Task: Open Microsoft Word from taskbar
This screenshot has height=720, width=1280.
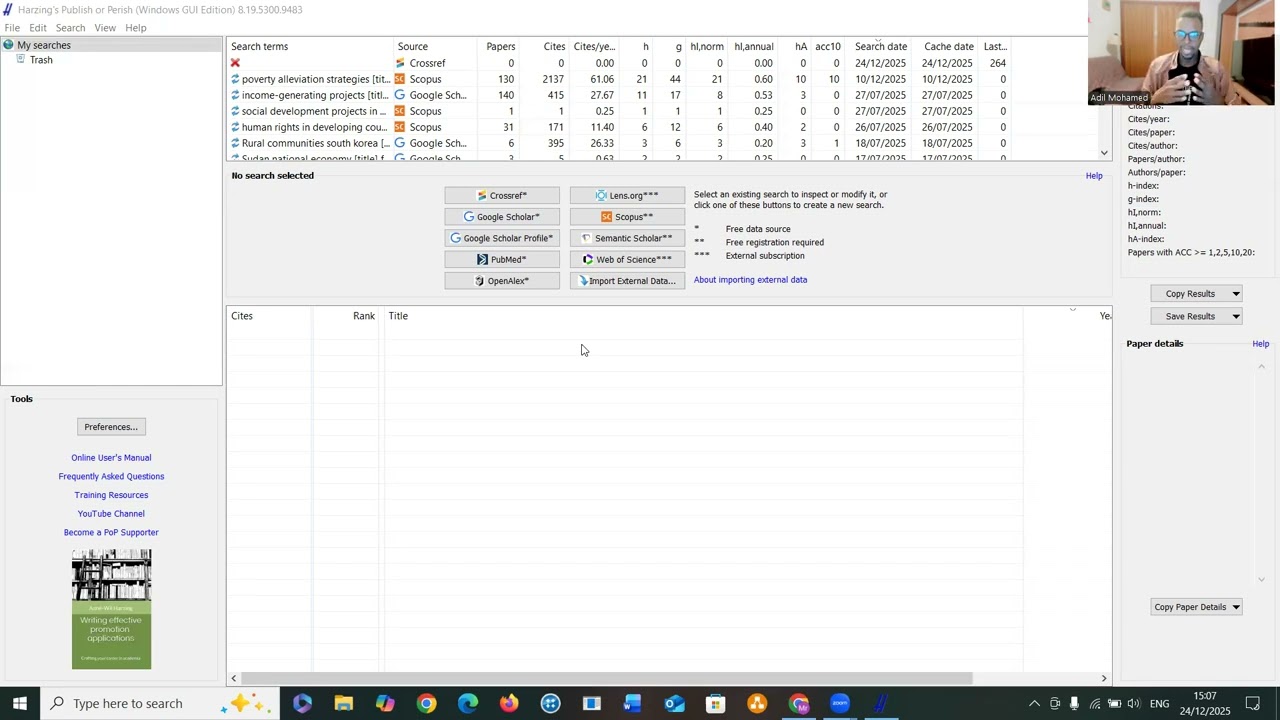Action: point(633,704)
